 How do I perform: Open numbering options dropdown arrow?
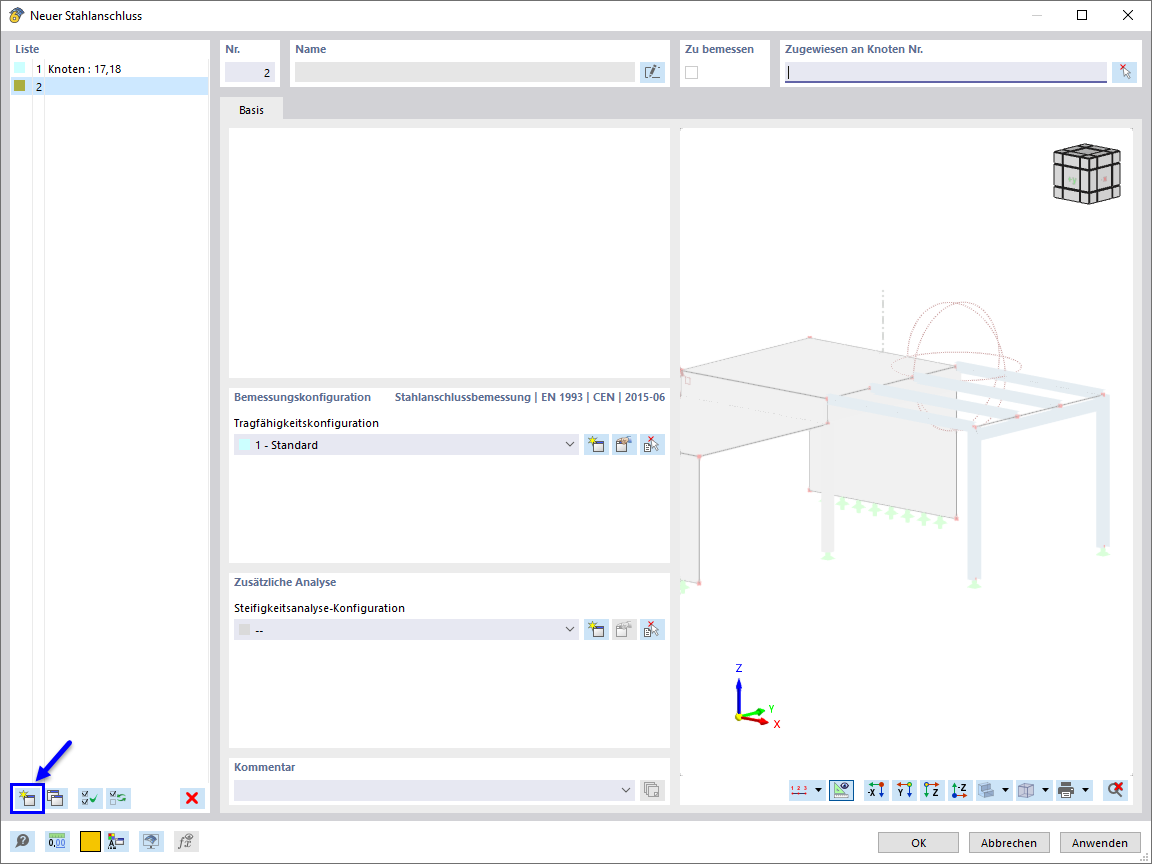point(818,790)
